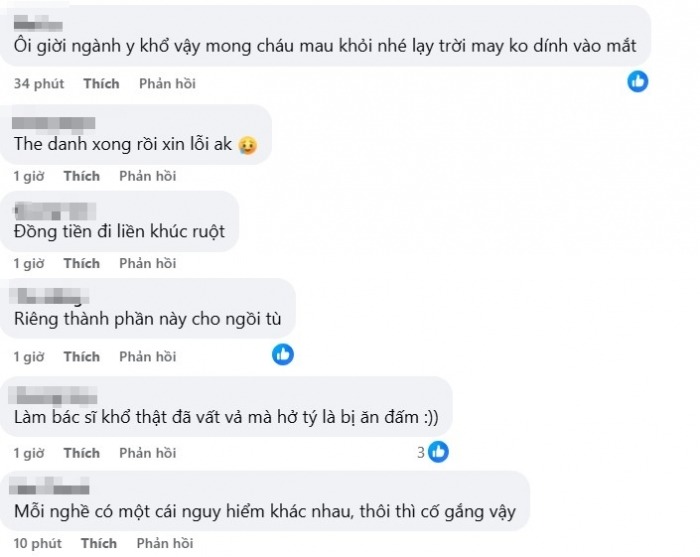Open '34 phút' timestamp of first comment
Image resolution: width=700 pixels, height=557 pixels.
coord(39,84)
